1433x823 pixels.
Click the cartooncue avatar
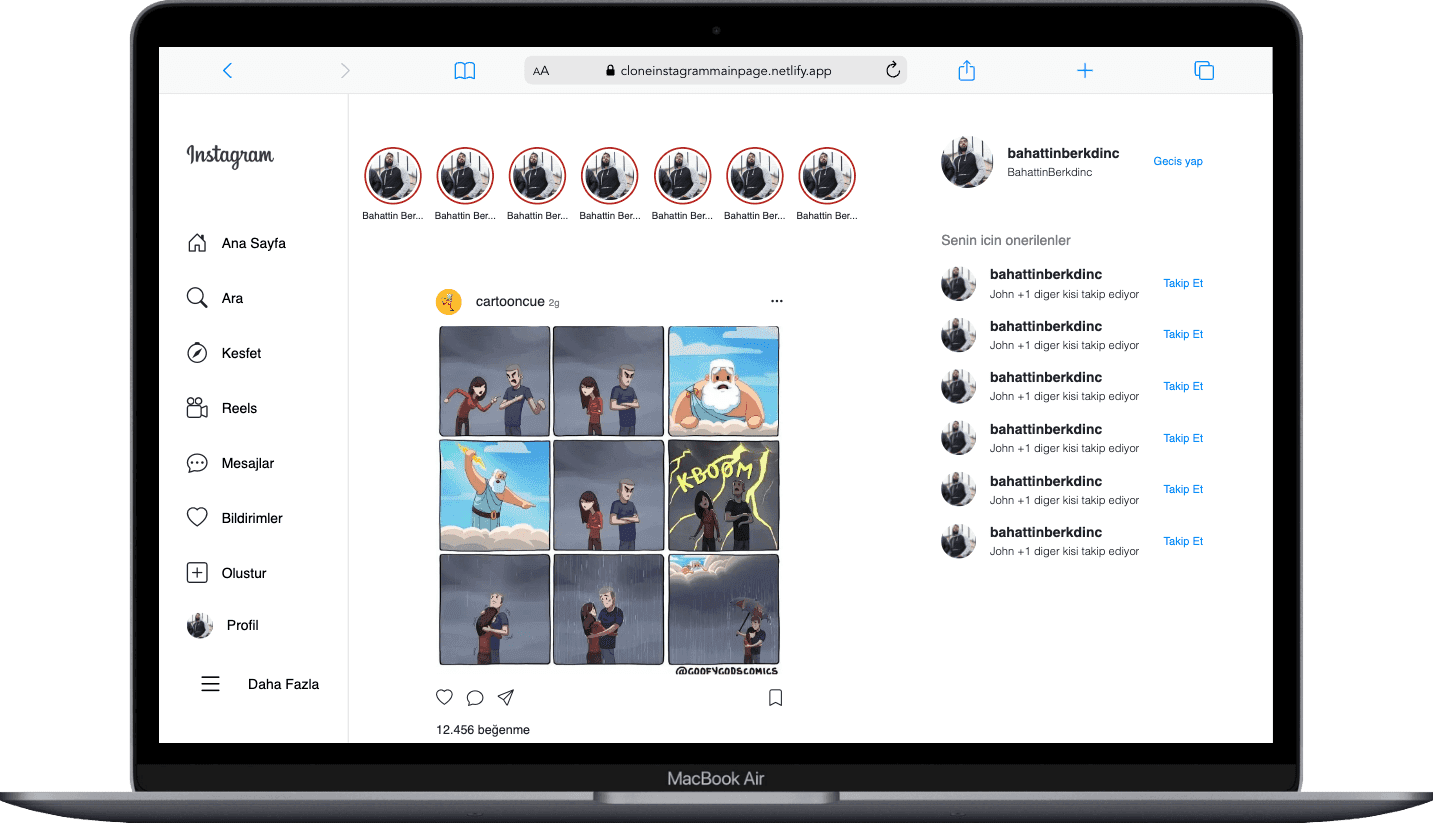[x=449, y=301]
